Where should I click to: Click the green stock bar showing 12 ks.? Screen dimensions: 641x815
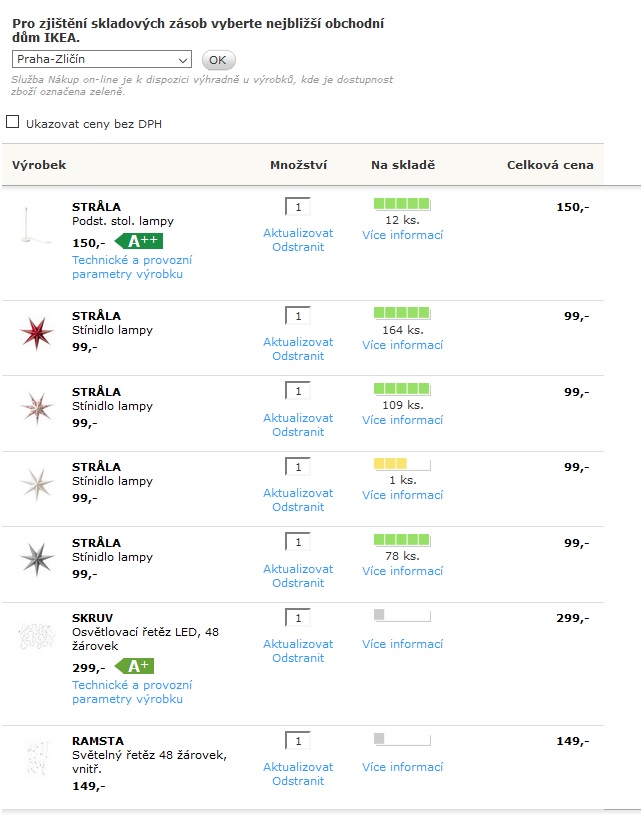(x=401, y=204)
